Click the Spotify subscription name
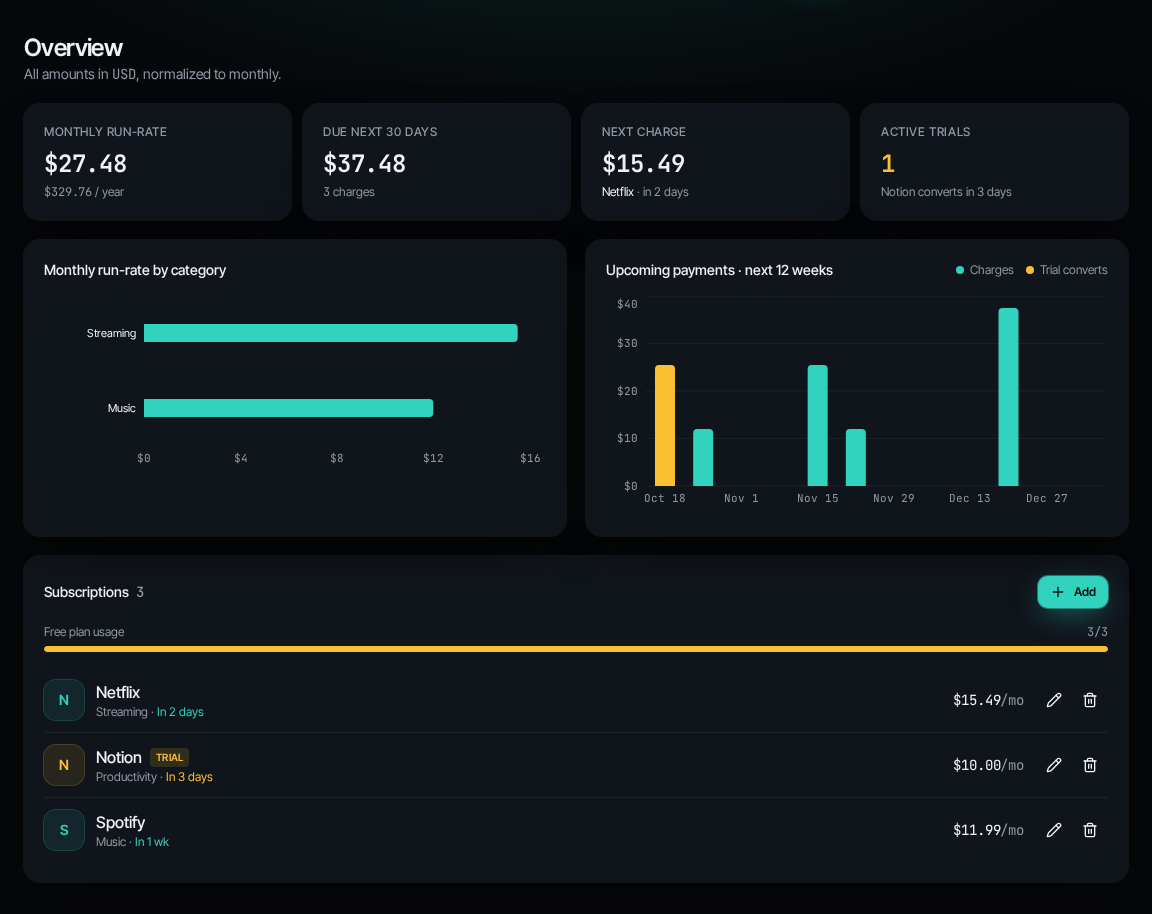The height and width of the screenshot is (914, 1152). coord(120,823)
